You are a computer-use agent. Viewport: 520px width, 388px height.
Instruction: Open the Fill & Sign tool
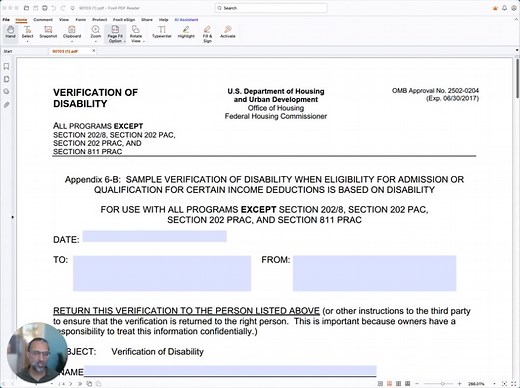tap(207, 34)
